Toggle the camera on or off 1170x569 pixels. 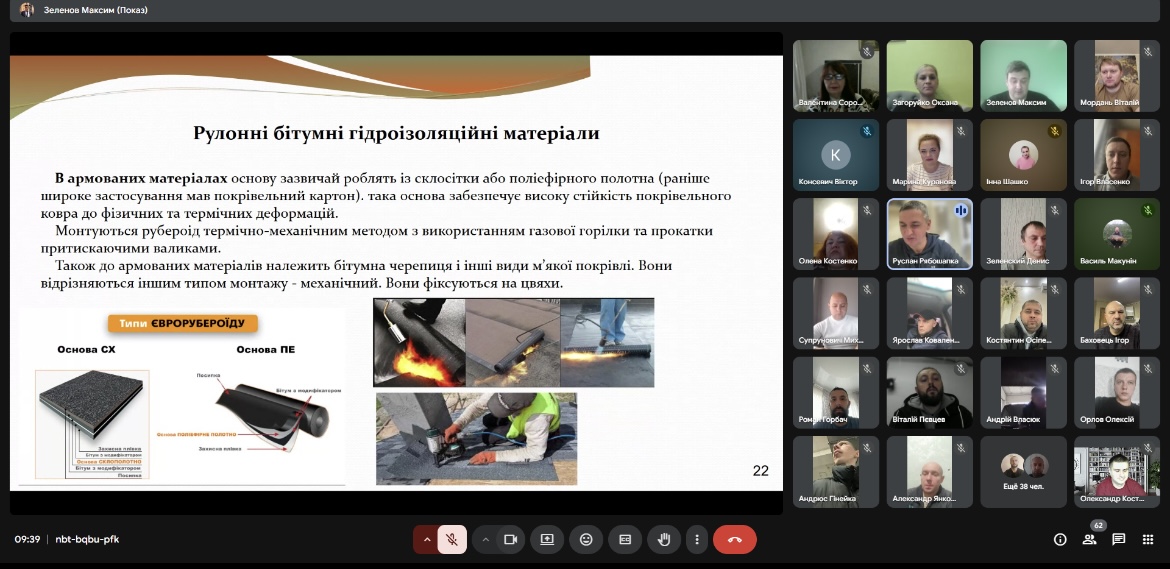[510, 540]
